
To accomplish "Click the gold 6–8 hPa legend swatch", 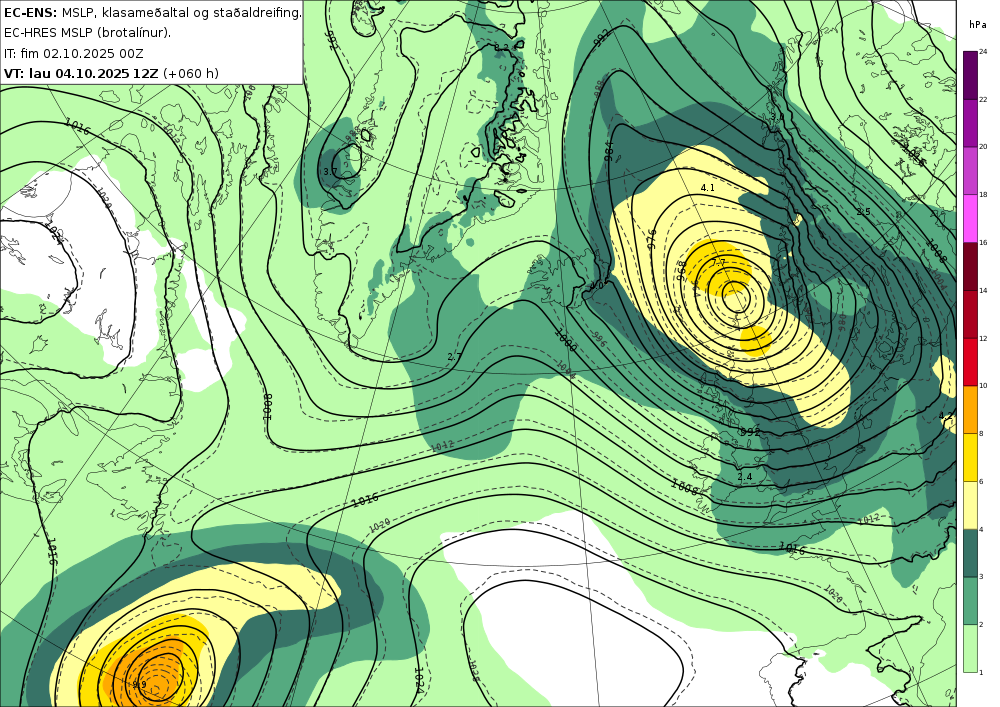I will tap(969, 458).
